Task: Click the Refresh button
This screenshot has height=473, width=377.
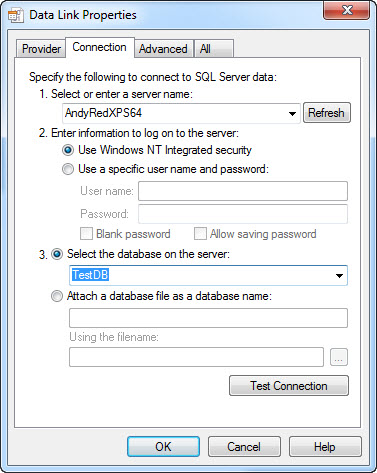Action: point(327,113)
